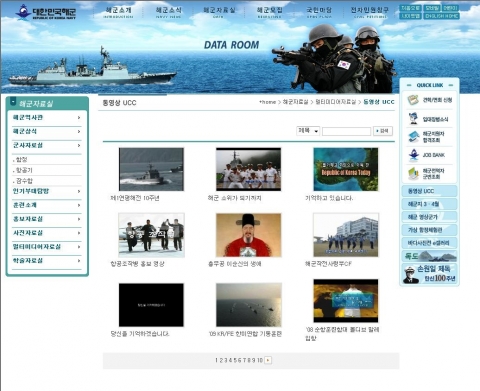Click the books icon above JOB BANK

(x=414, y=137)
